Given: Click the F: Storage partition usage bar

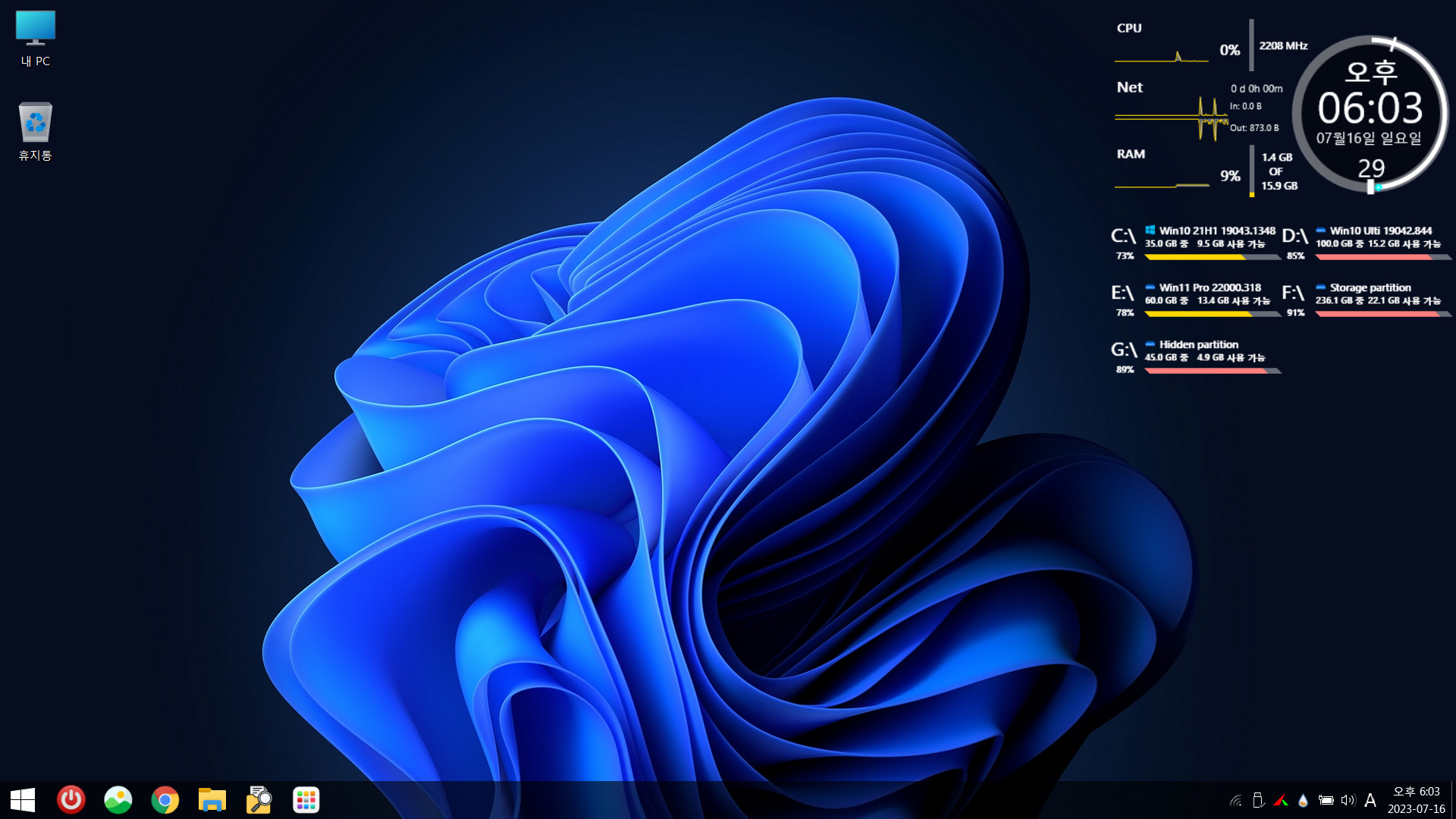Looking at the screenshot, I should point(1383,314).
